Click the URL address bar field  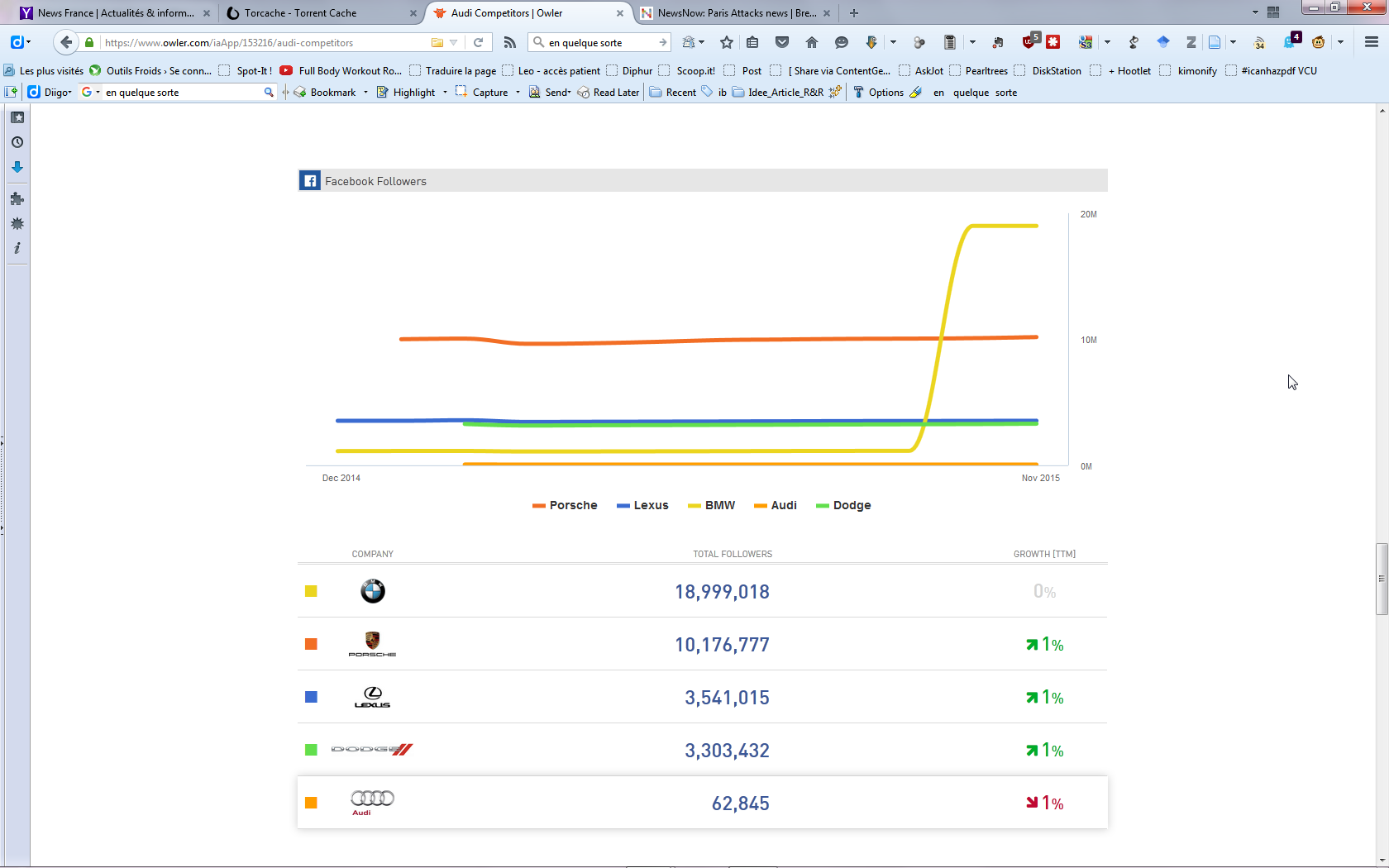(x=265, y=42)
